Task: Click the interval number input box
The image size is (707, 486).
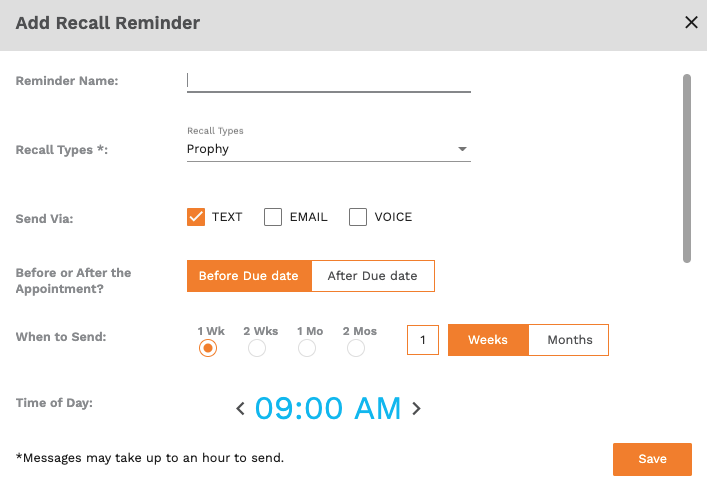Action: pos(423,340)
